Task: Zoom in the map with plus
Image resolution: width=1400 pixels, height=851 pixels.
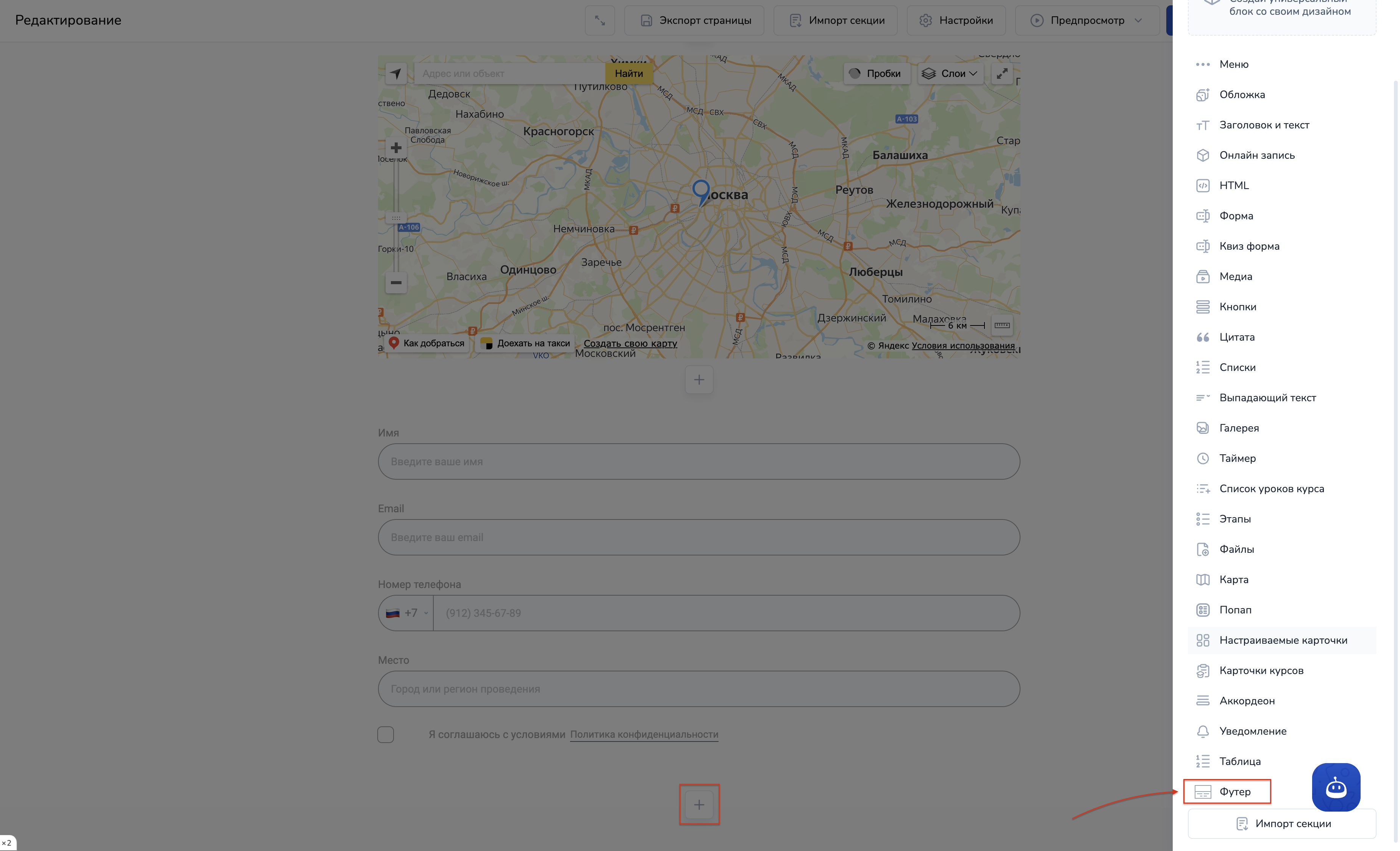Action: 396,148
